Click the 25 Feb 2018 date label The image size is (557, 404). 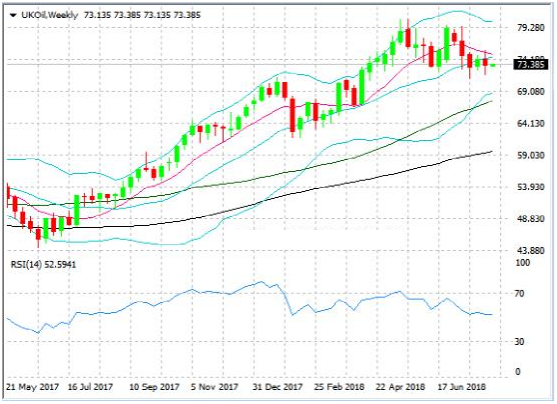339,387
